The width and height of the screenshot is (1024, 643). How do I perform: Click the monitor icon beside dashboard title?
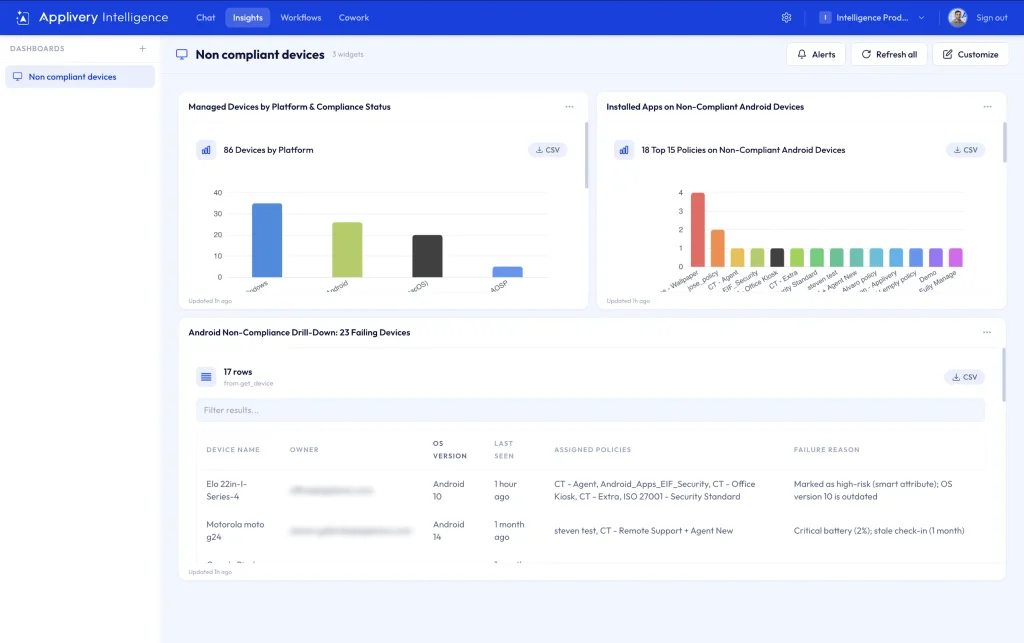tap(182, 54)
